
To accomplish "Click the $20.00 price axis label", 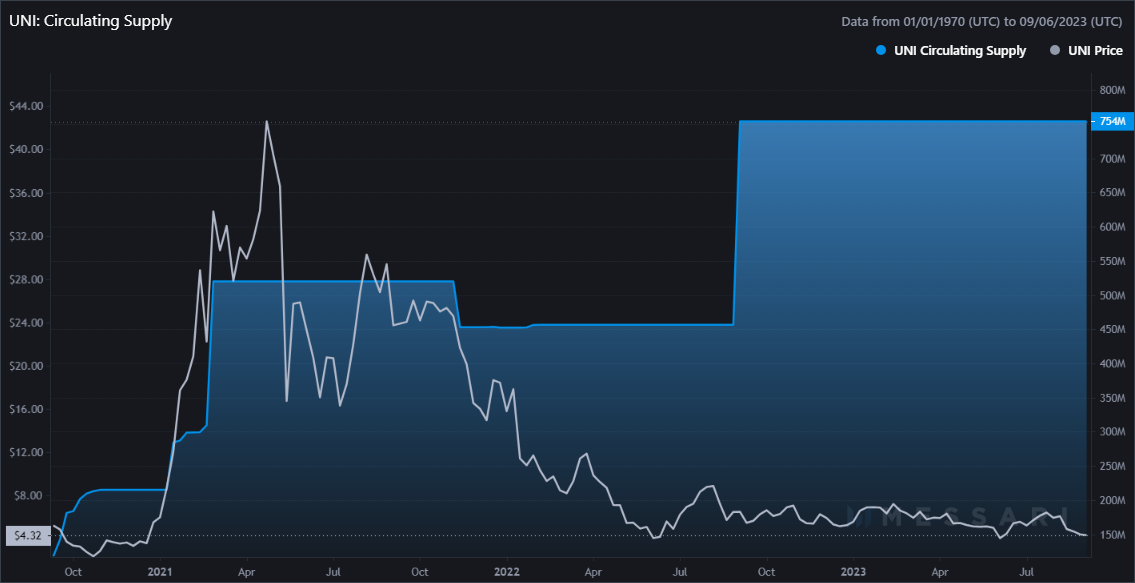I will point(26,366).
